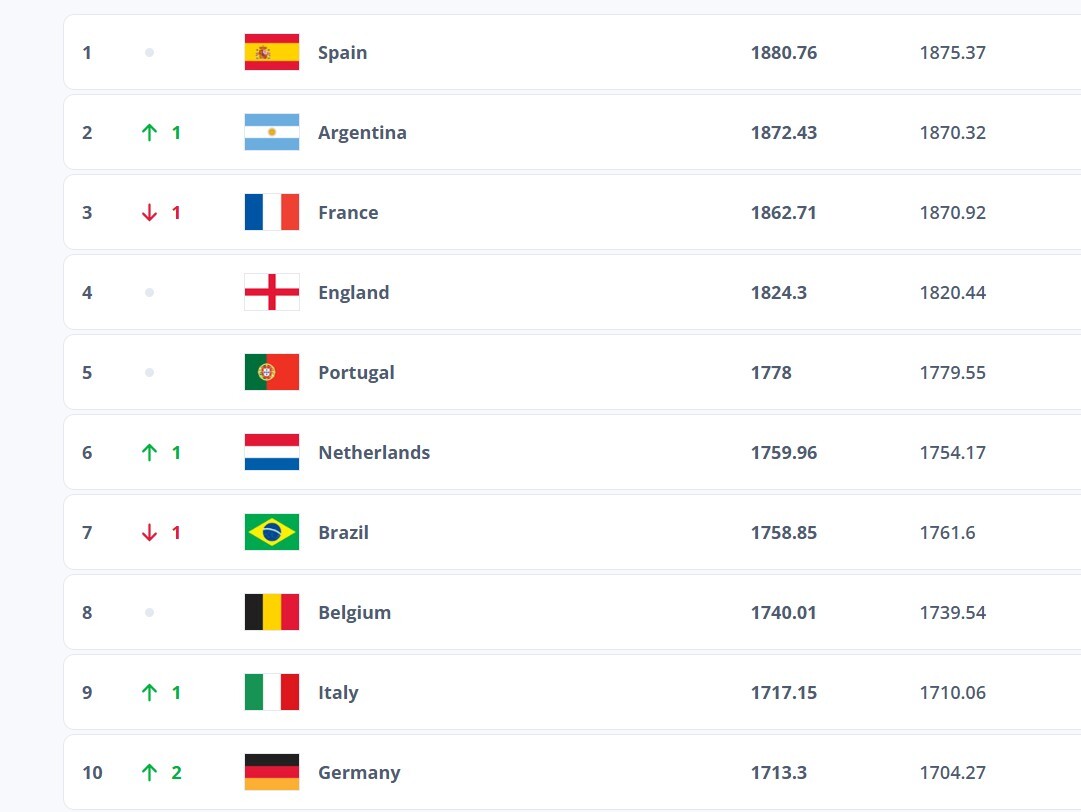Click Belgium's no-change dot indicator

(x=149, y=612)
